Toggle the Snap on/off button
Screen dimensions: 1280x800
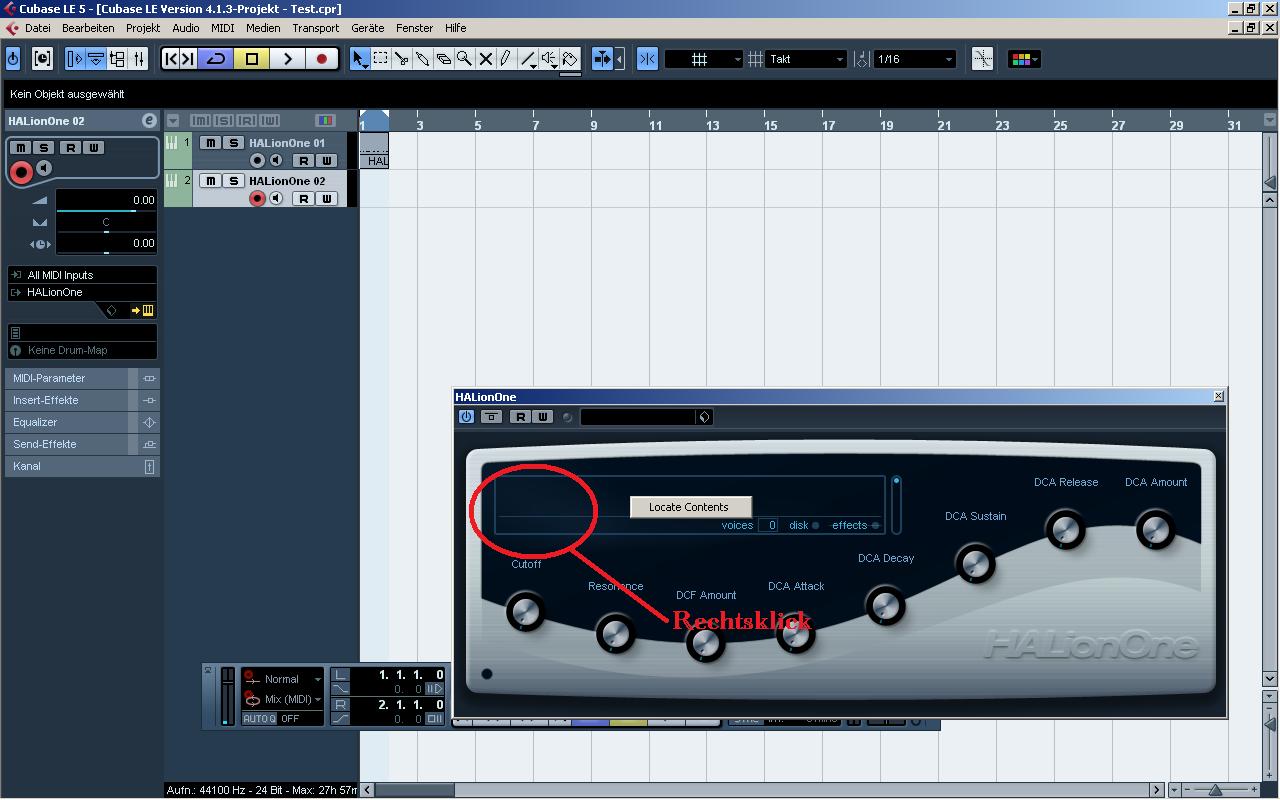tap(647, 59)
